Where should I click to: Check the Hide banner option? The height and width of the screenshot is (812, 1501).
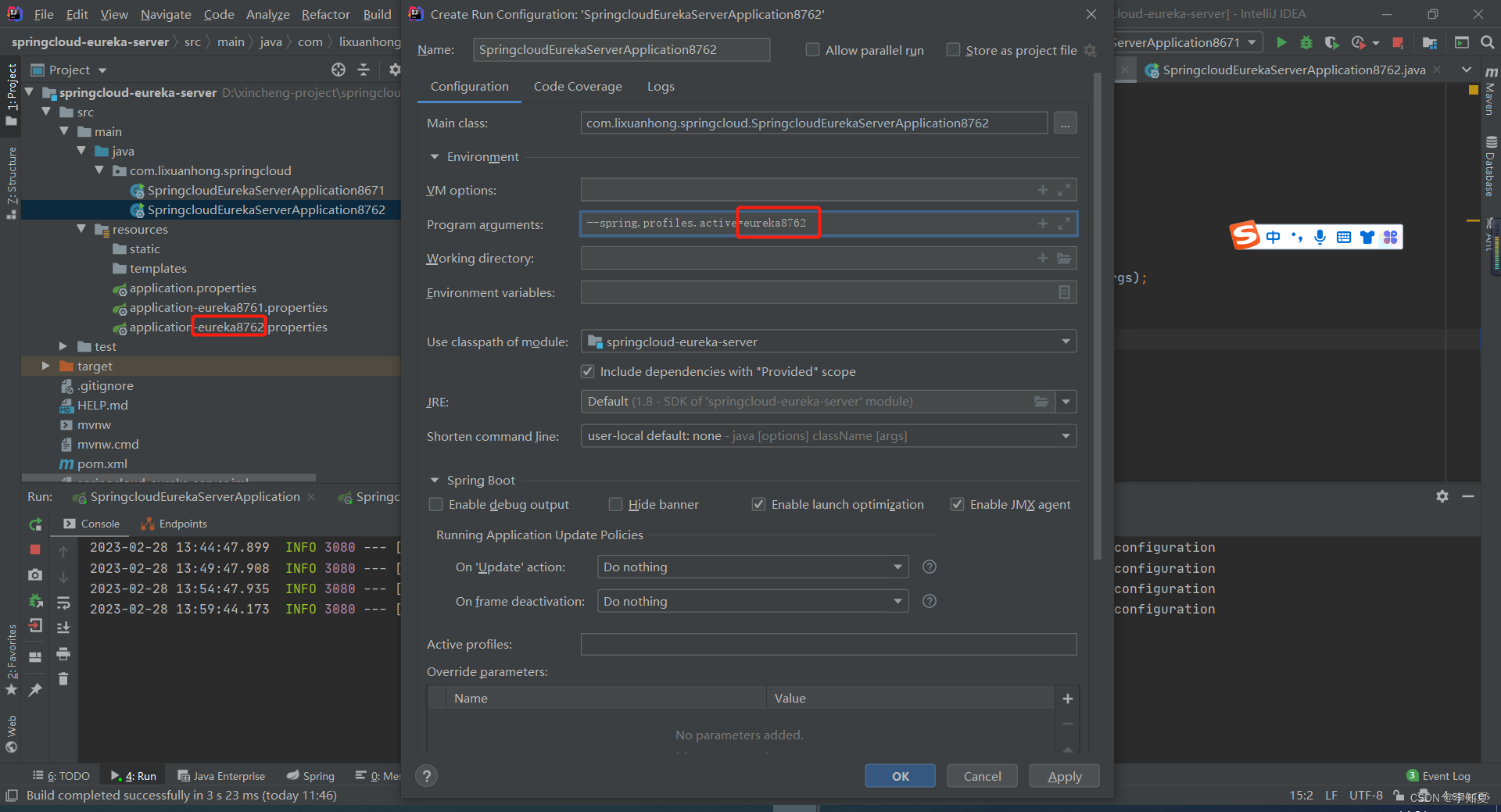point(616,505)
